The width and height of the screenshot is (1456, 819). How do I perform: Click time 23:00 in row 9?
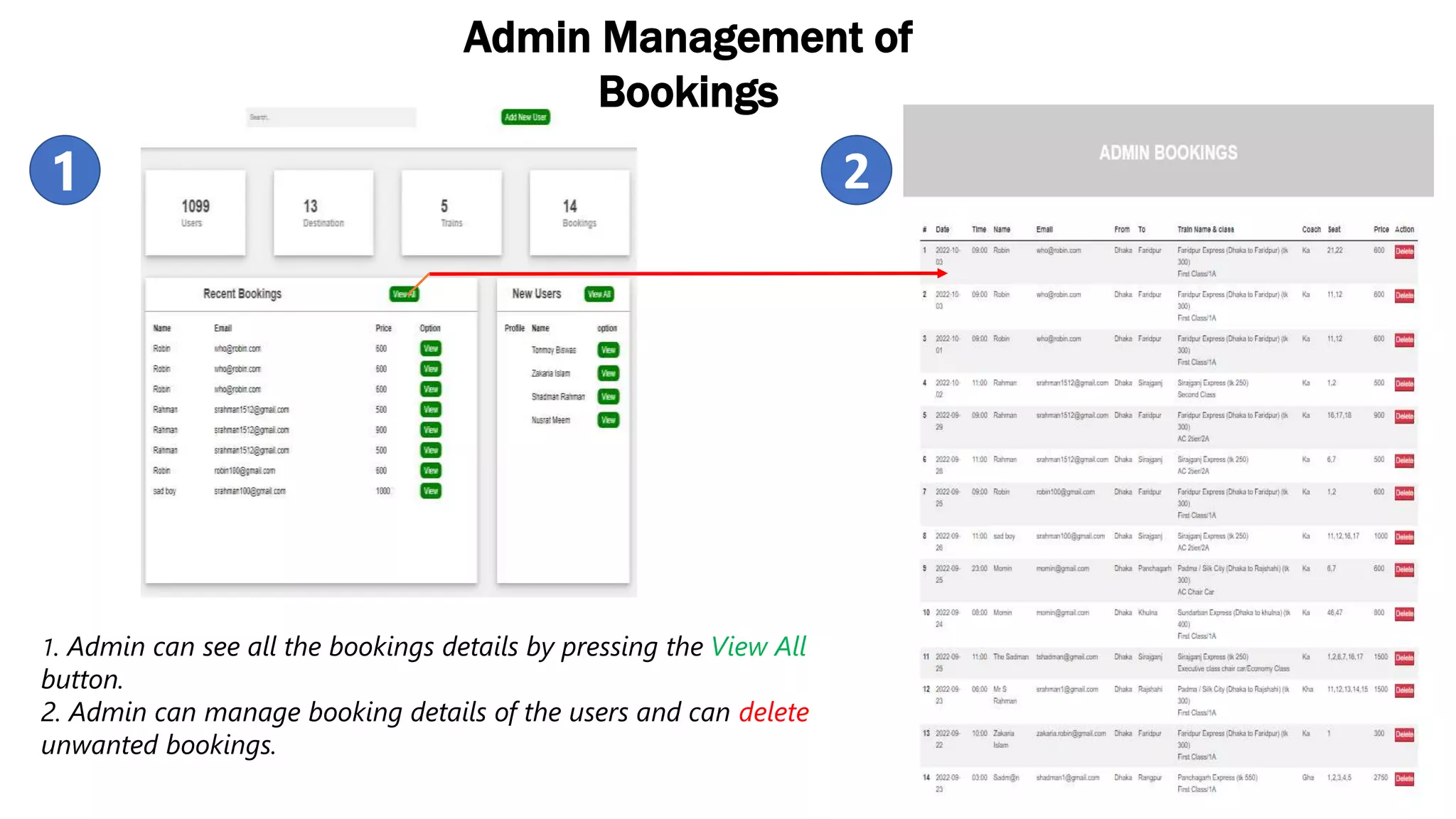[979, 569]
